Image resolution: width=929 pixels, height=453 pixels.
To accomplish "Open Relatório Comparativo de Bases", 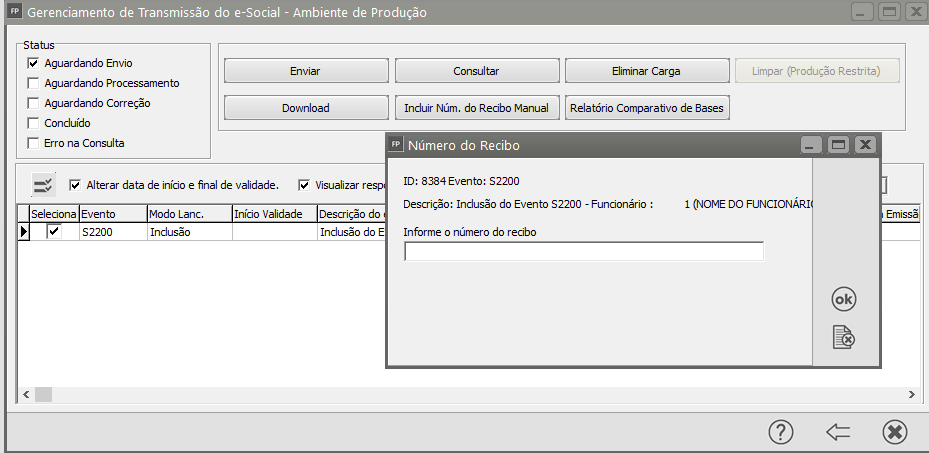I will (x=646, y=108).
